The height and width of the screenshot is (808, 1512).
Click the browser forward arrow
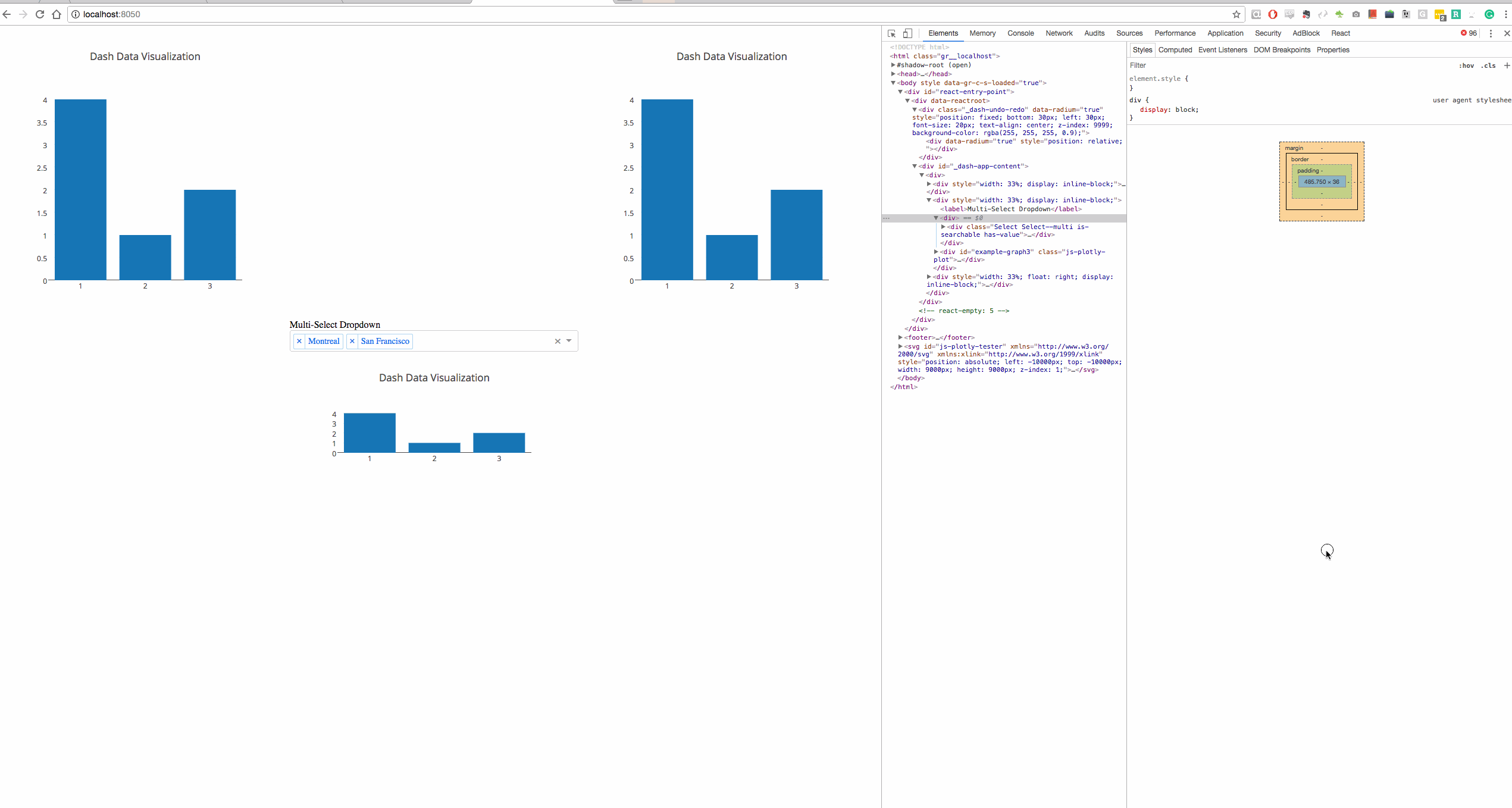23,14
